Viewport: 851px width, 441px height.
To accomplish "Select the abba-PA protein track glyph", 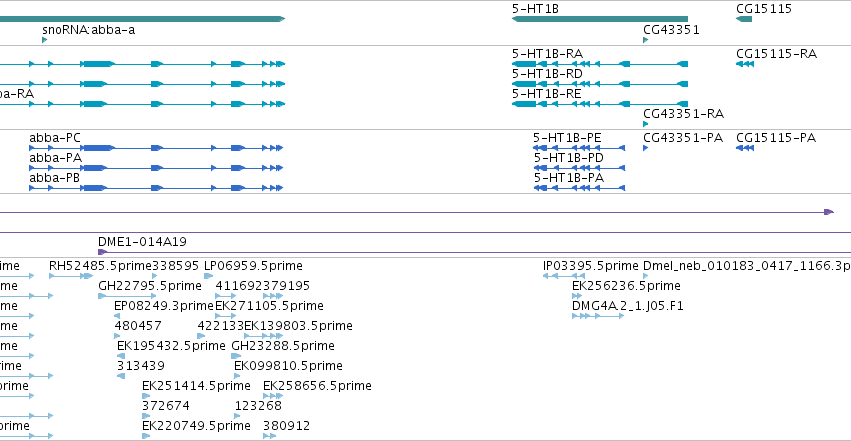I will coord(156,168).
